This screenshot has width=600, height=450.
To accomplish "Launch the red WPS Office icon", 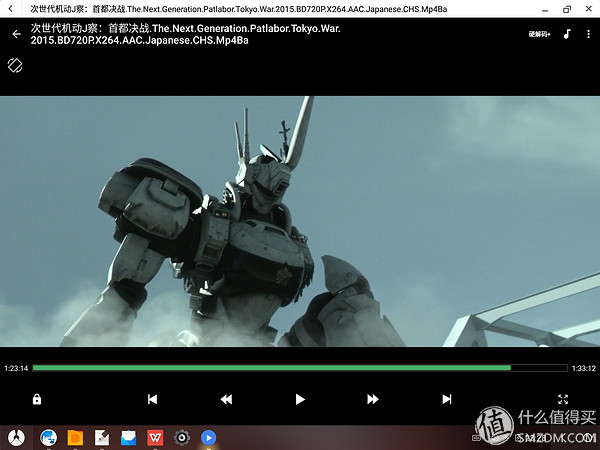I will coord(155,437).
